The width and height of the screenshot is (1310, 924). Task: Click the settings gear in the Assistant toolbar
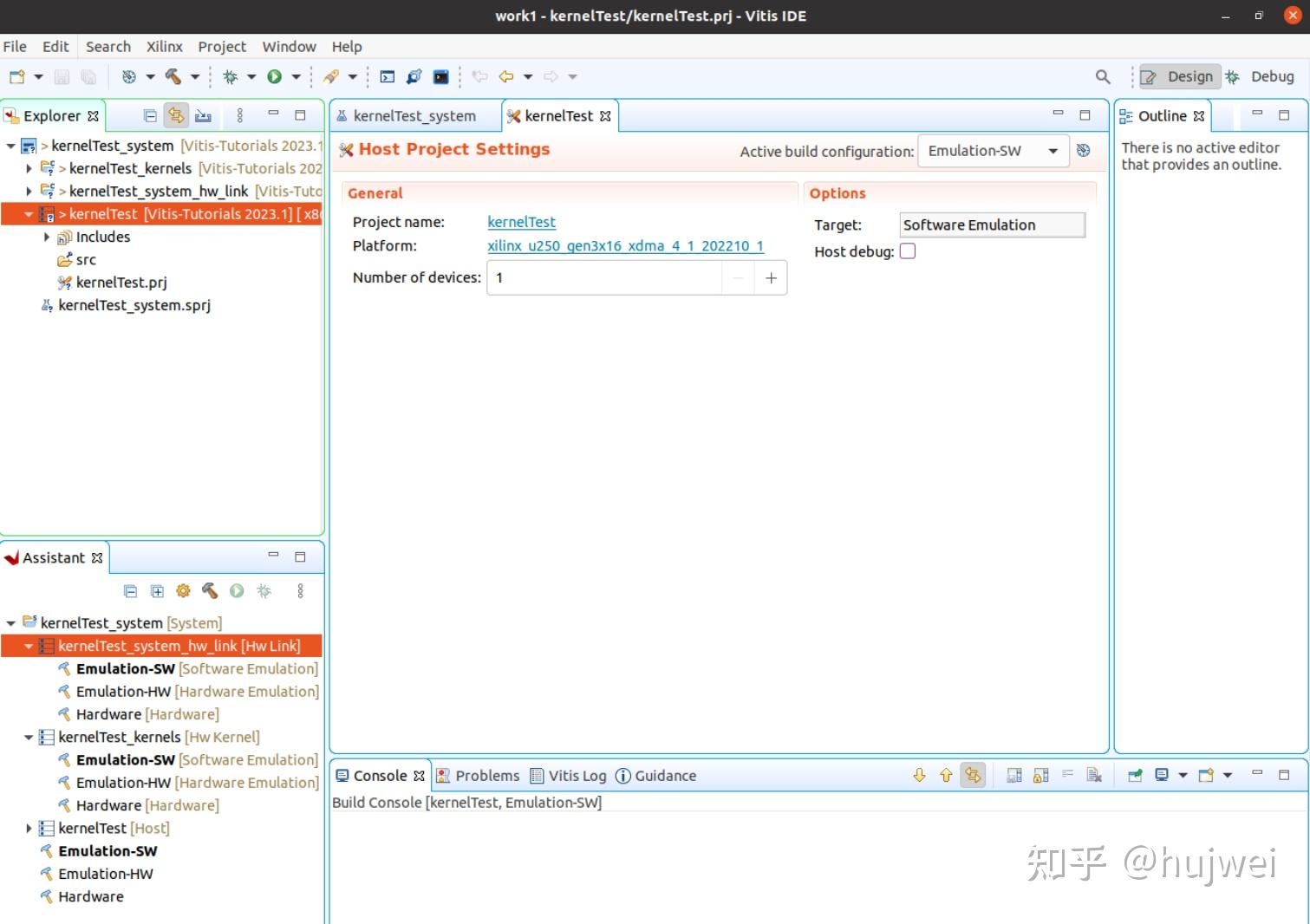[183, 591]
